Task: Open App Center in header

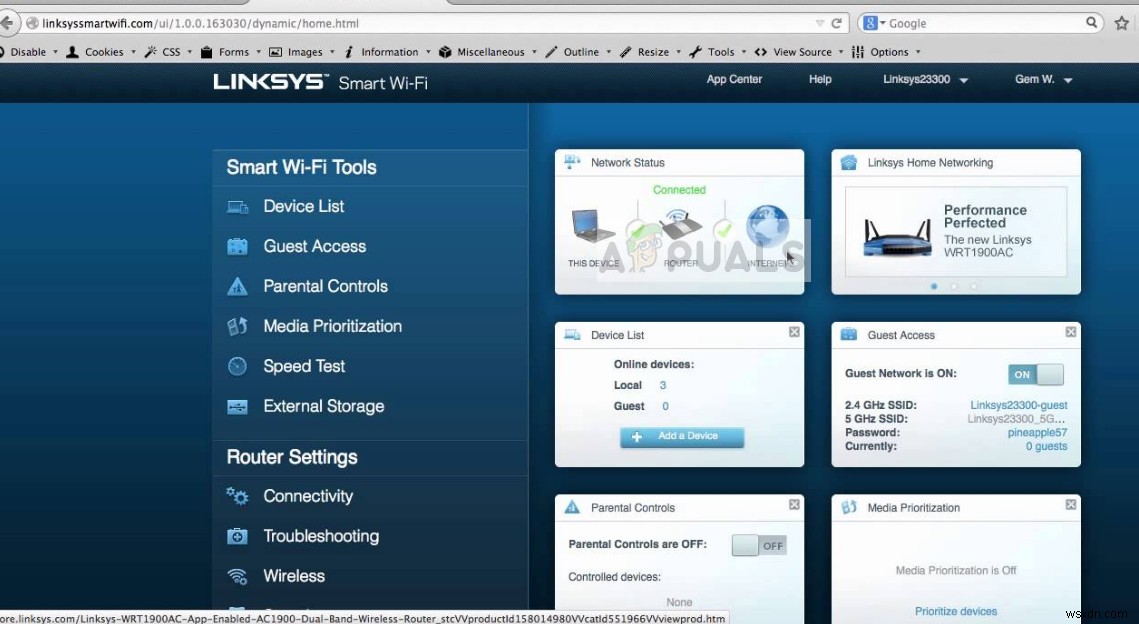Action: coord(734,79)
